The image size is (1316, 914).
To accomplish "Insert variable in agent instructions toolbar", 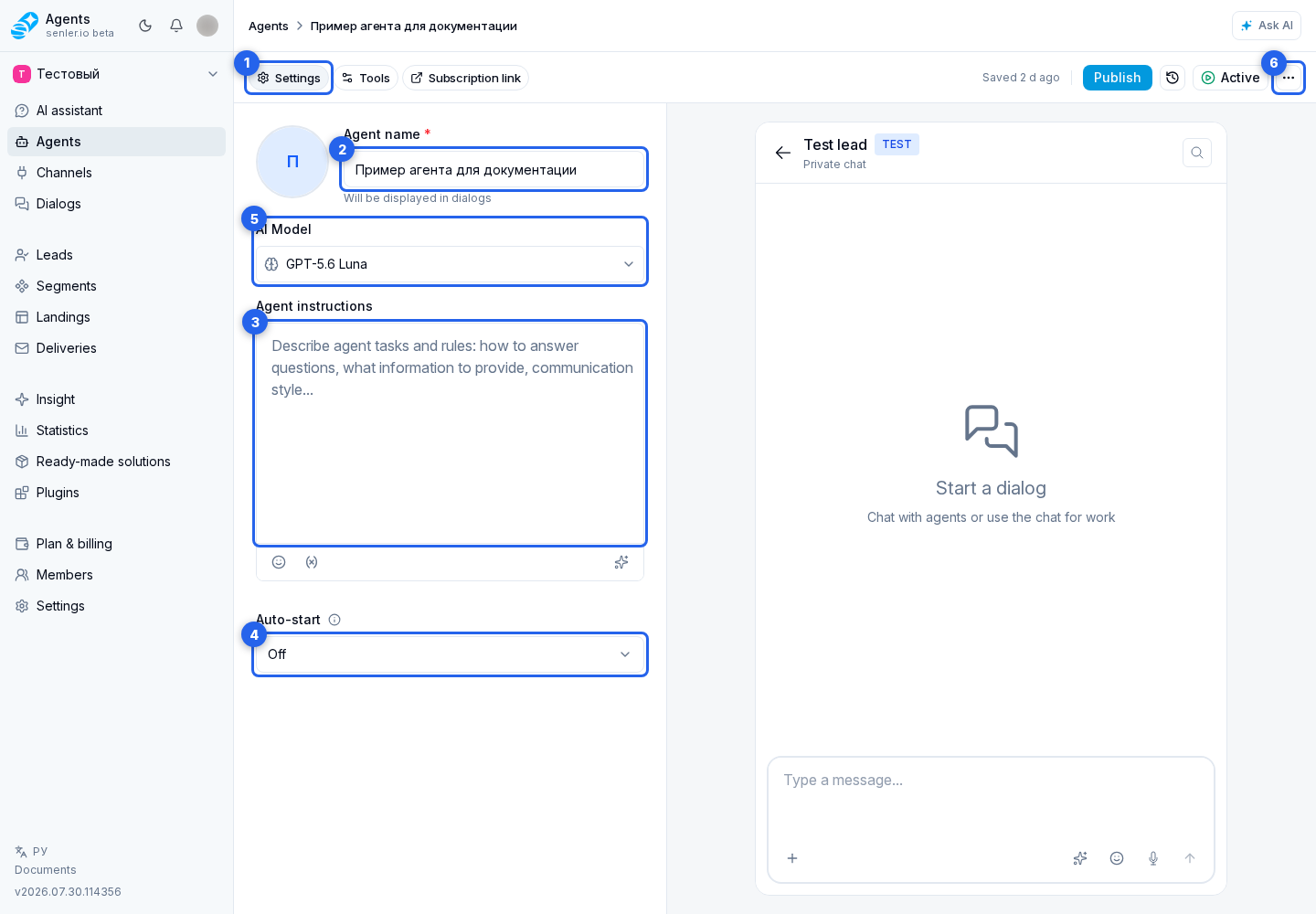I will click(x=312, y=562).
